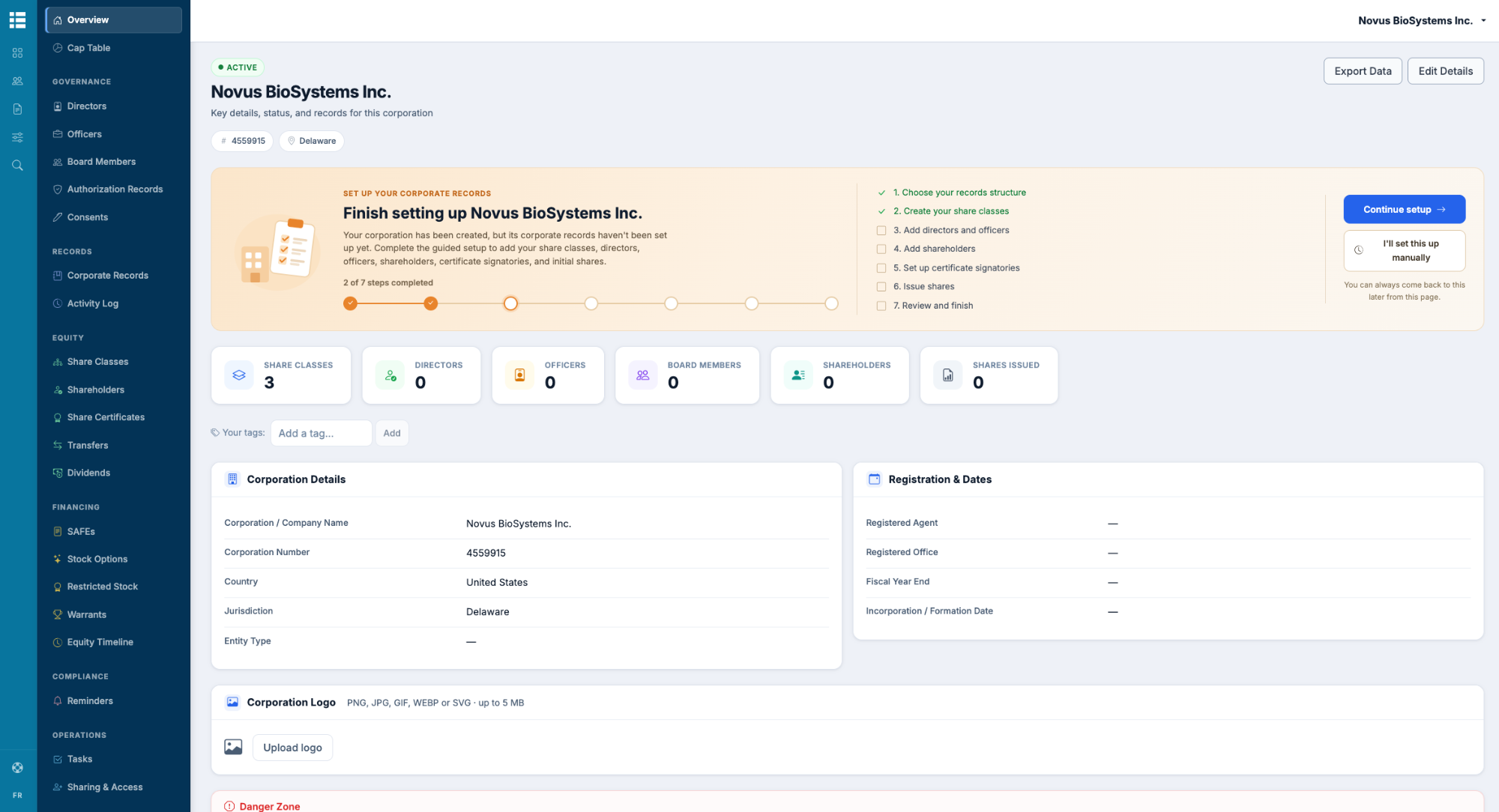Click the Registration & Dates calendar icon

874,479
